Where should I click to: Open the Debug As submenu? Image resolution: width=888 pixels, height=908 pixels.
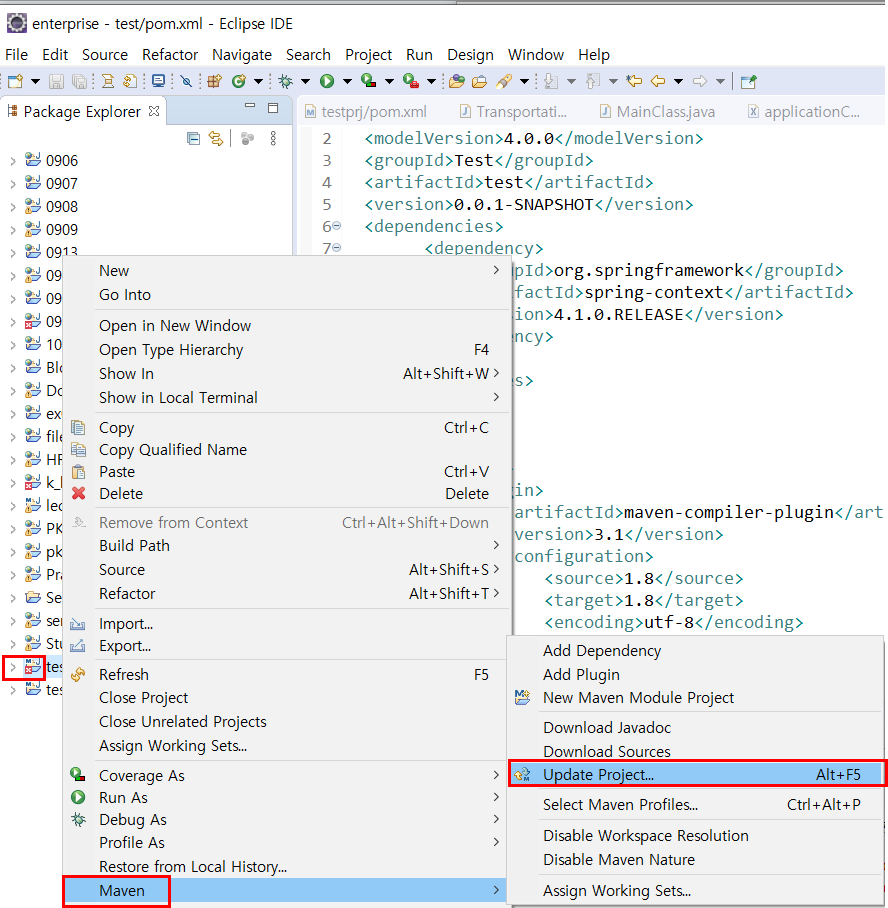pyautogui.click(x=287, y=820)
